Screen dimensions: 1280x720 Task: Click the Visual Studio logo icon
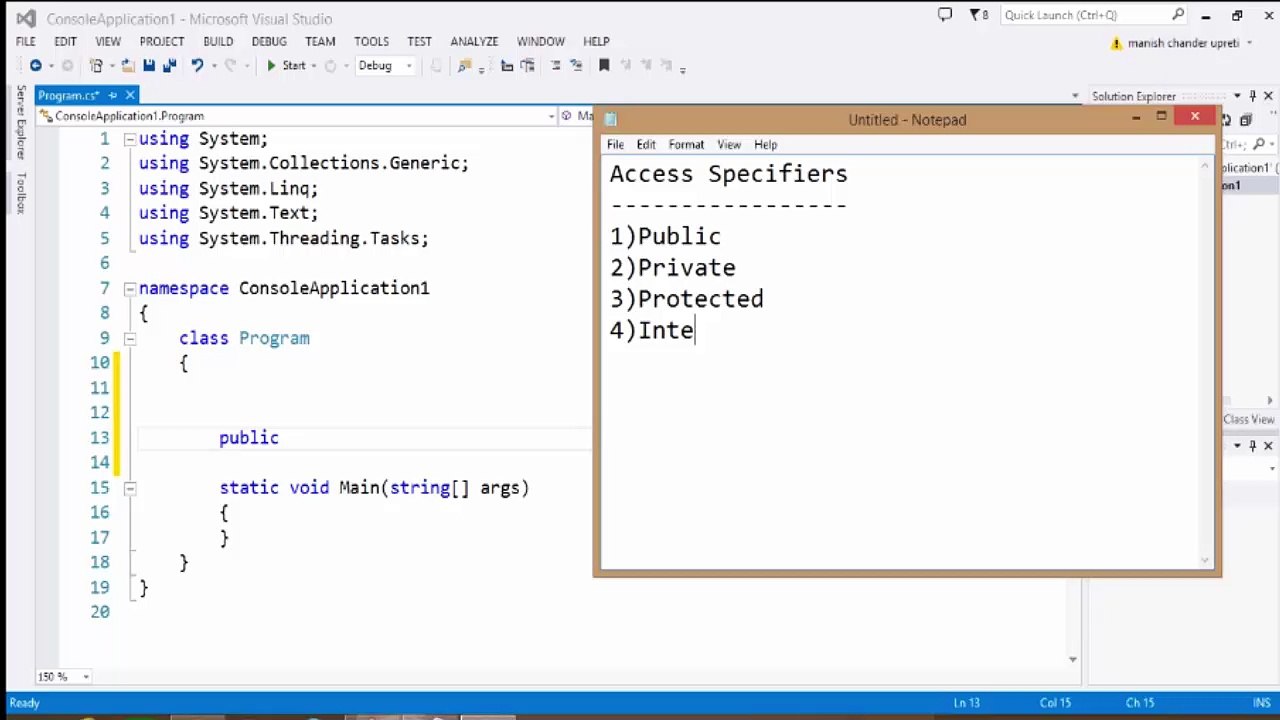pos(25,18)
